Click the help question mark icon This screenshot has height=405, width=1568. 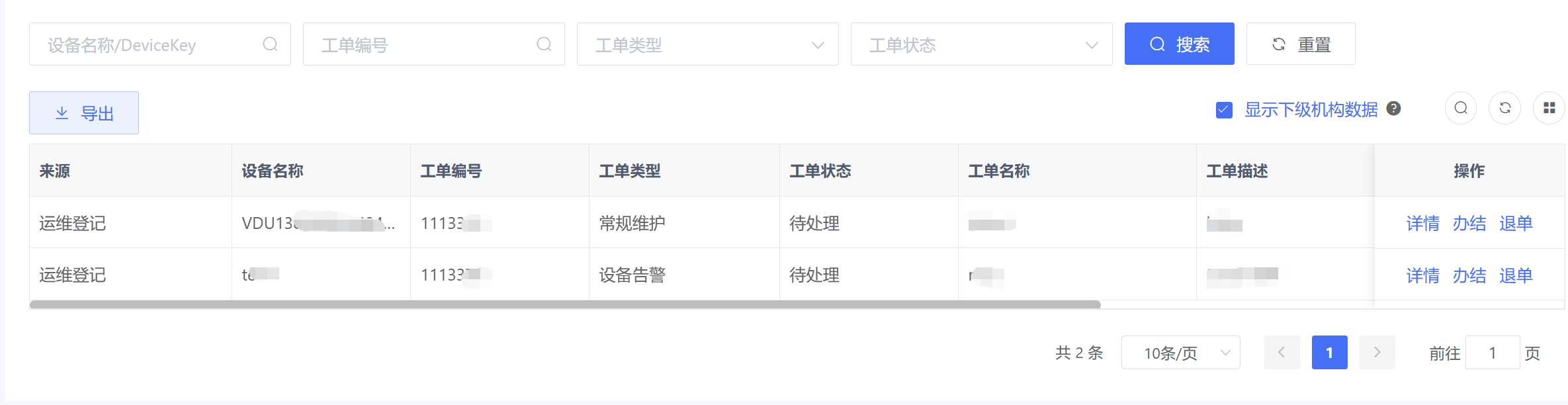[1393, 109]
